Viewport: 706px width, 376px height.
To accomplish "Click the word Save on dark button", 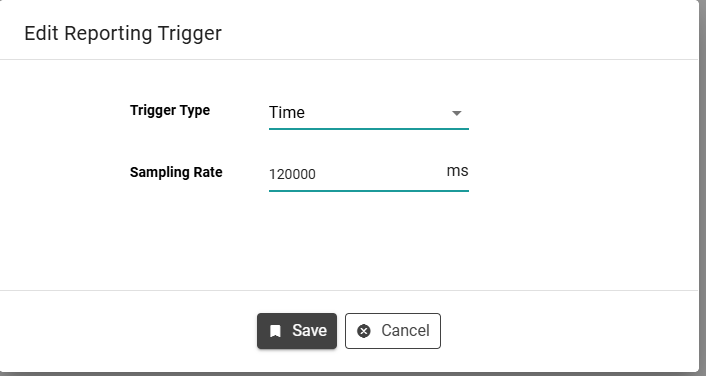I will coord(309,331).
